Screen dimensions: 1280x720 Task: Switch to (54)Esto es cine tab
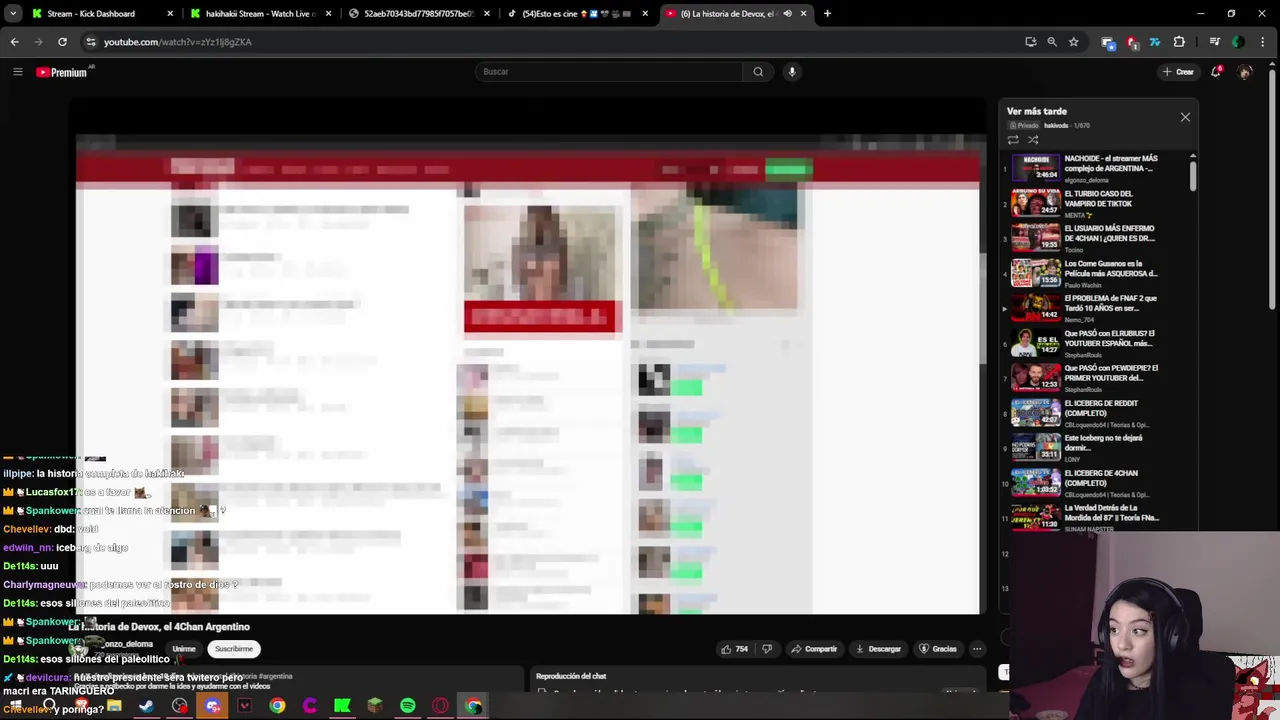point(577,14)
